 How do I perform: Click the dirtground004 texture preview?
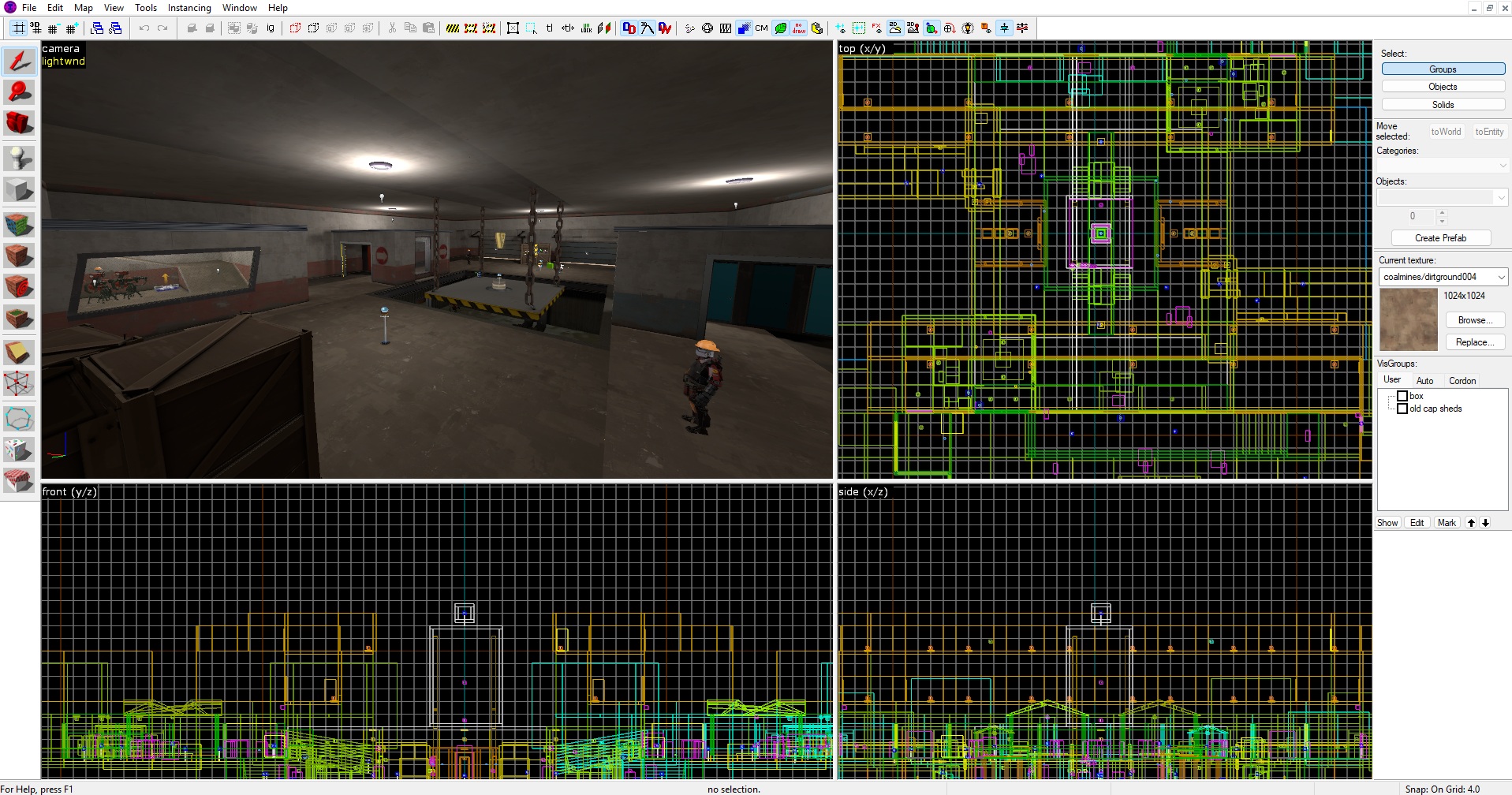tap(1408, 319)
